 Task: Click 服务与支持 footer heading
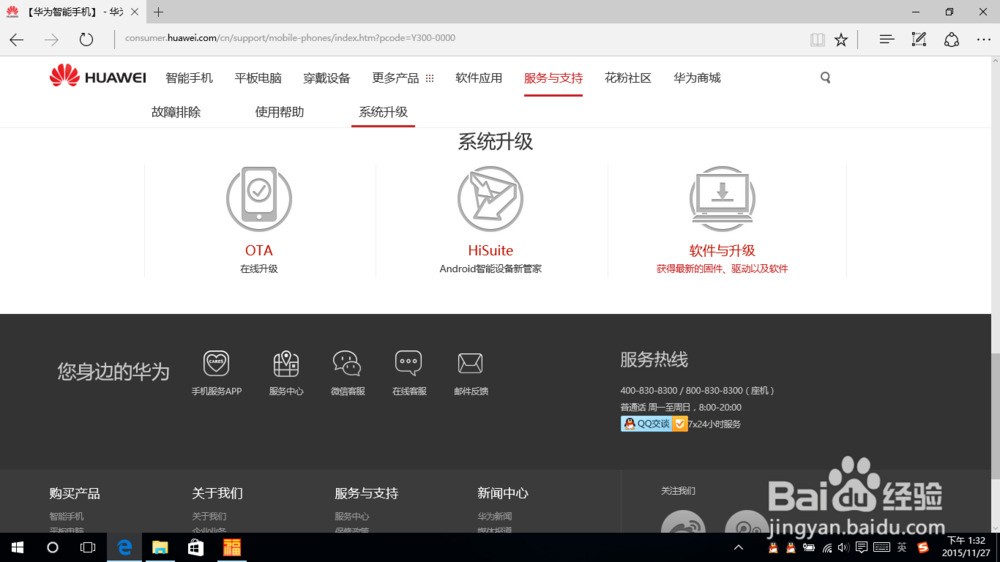click(366, 493)
